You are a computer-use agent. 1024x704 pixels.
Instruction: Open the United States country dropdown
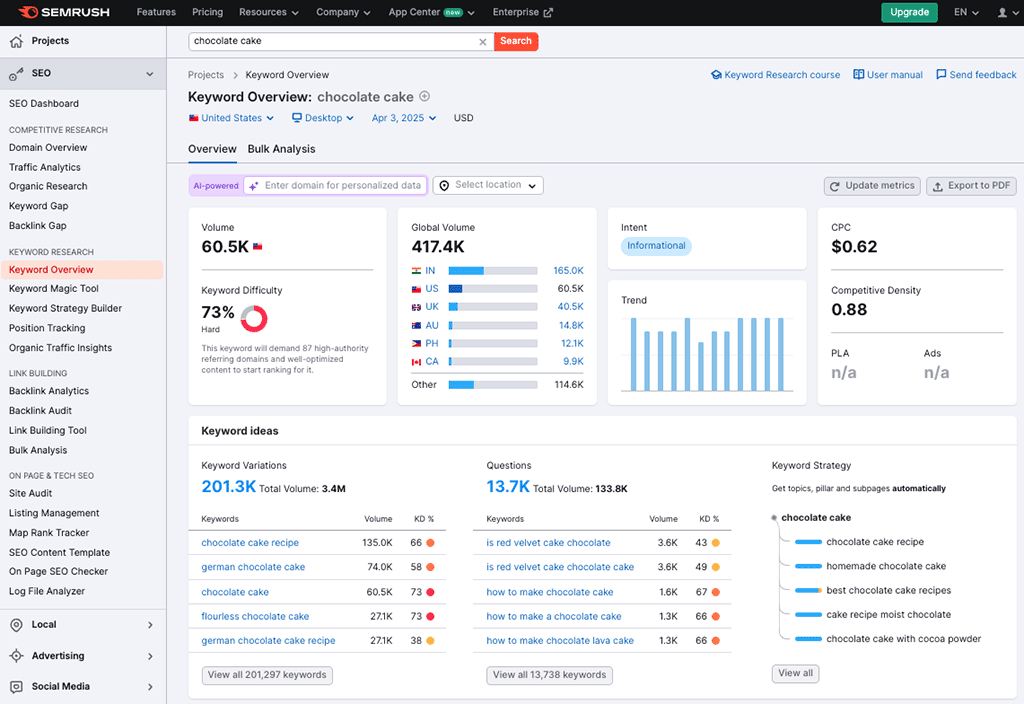(x=231, y=118)
